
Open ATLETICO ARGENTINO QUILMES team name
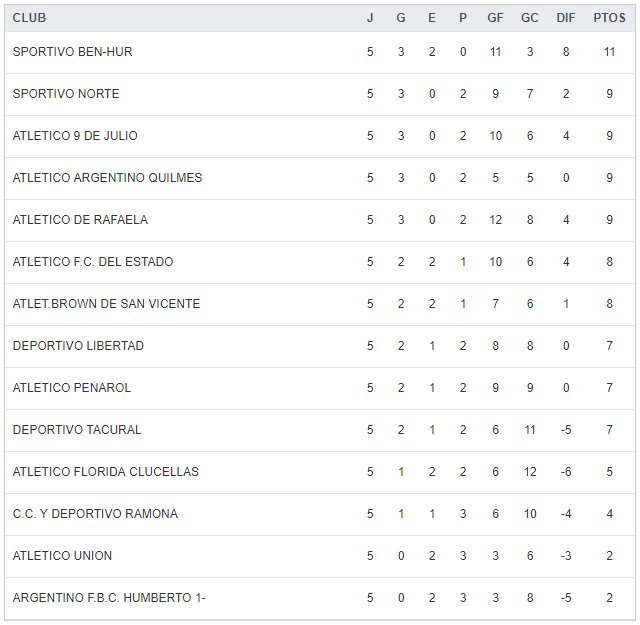(x=107, y=178)
